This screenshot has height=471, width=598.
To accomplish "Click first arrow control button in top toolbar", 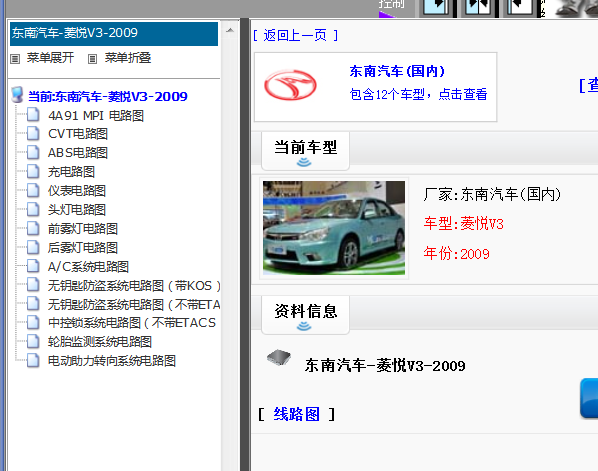I will point(436,8).
